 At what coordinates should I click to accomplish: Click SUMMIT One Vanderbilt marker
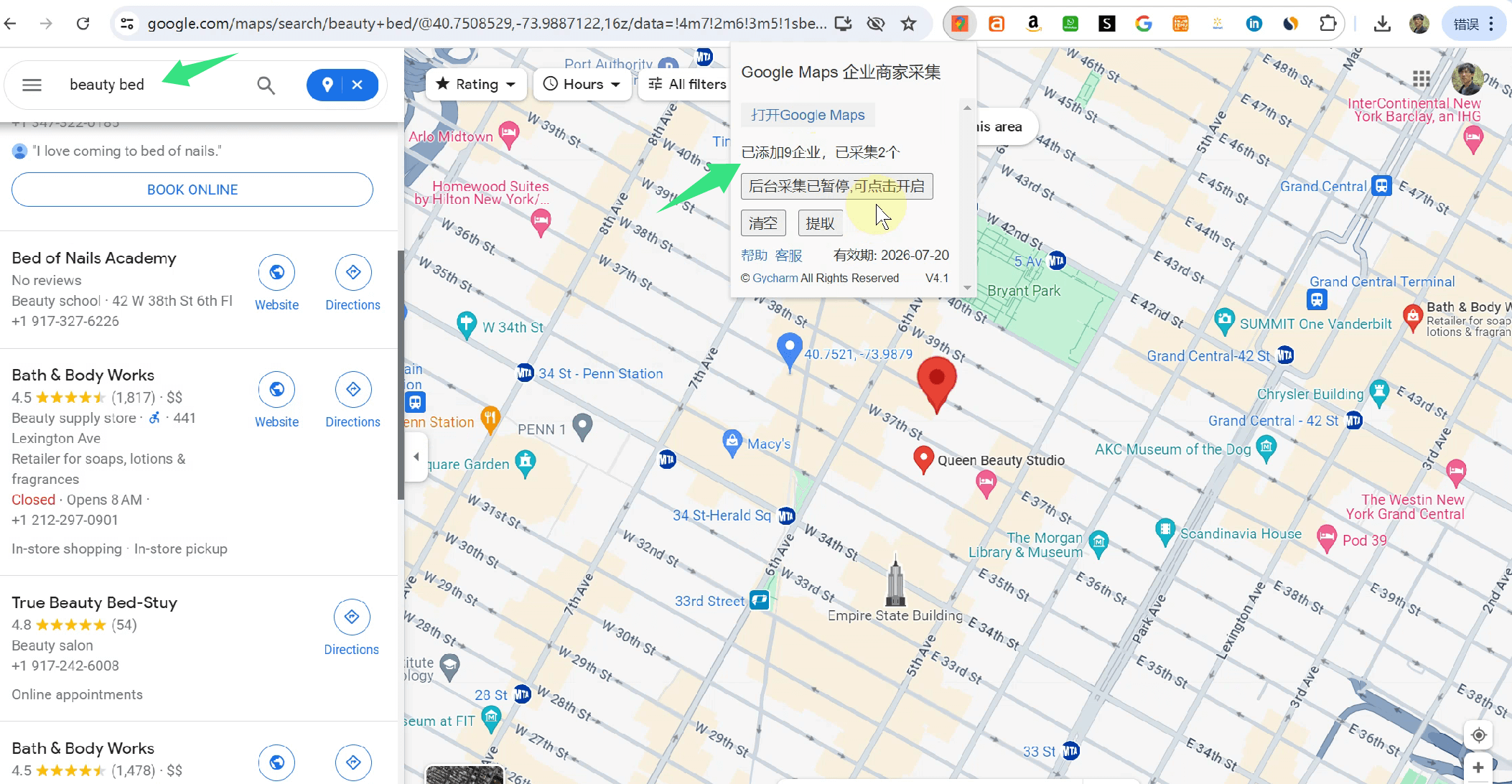1224,320
